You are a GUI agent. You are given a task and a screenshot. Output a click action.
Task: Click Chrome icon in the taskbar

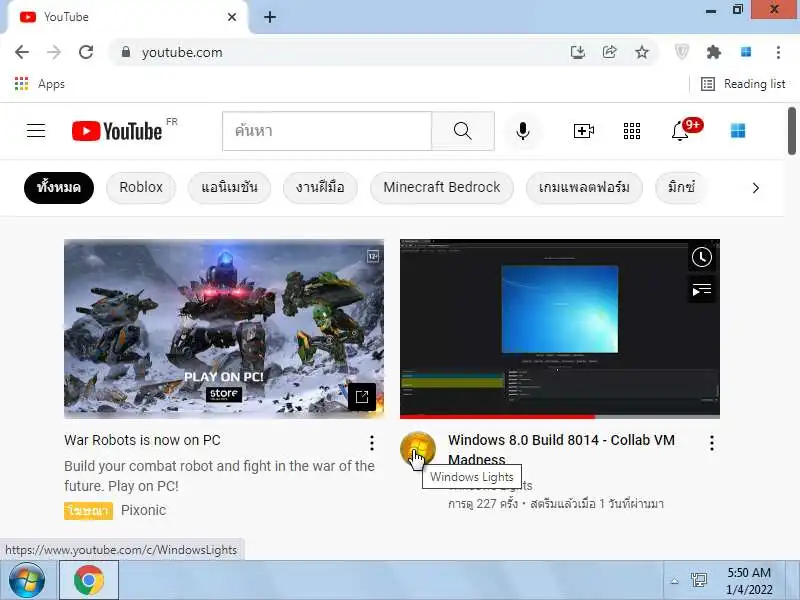tap(89, 580)
